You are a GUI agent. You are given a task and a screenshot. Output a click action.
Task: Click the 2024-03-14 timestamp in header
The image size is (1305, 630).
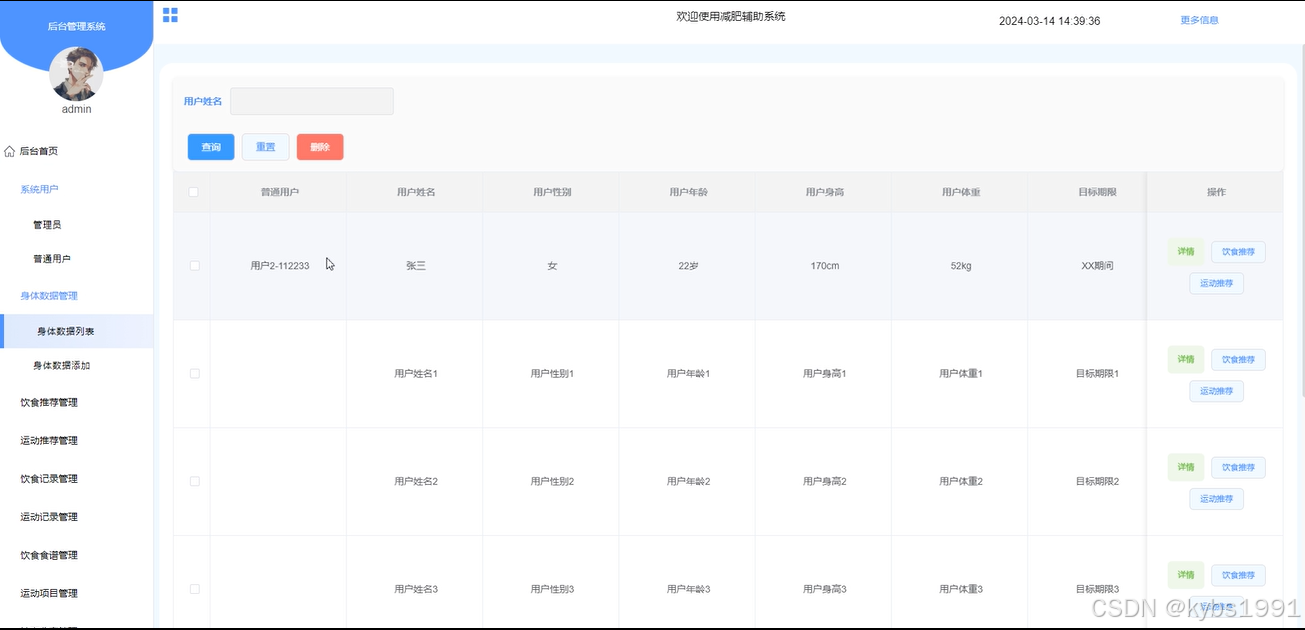[1049, 21]
